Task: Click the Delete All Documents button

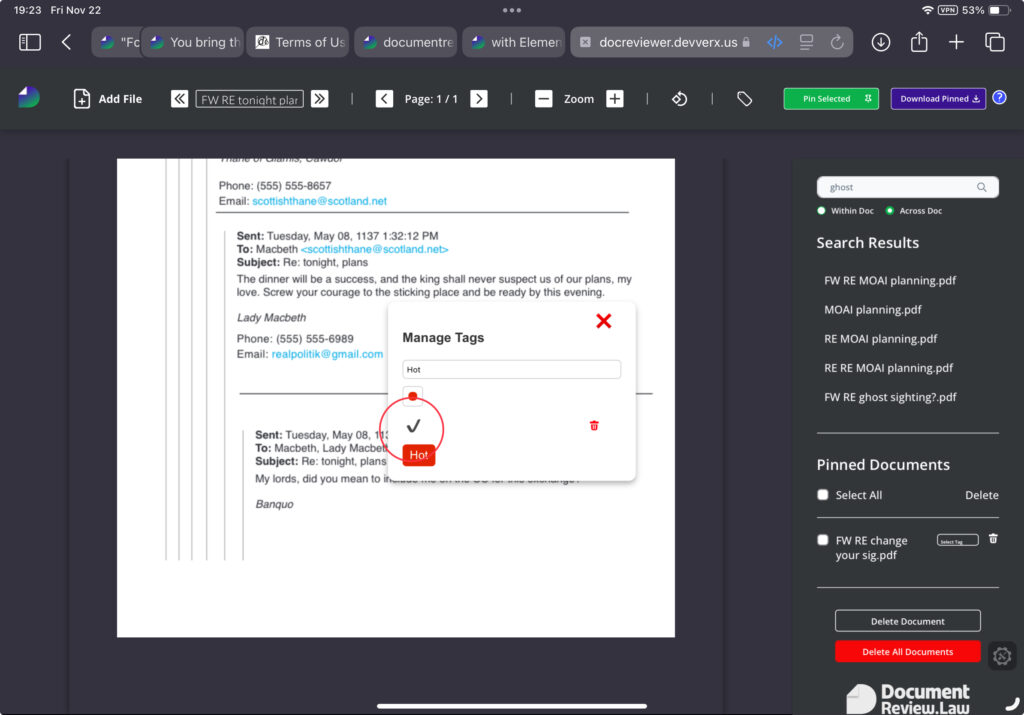Action: (x=907, y=652)
